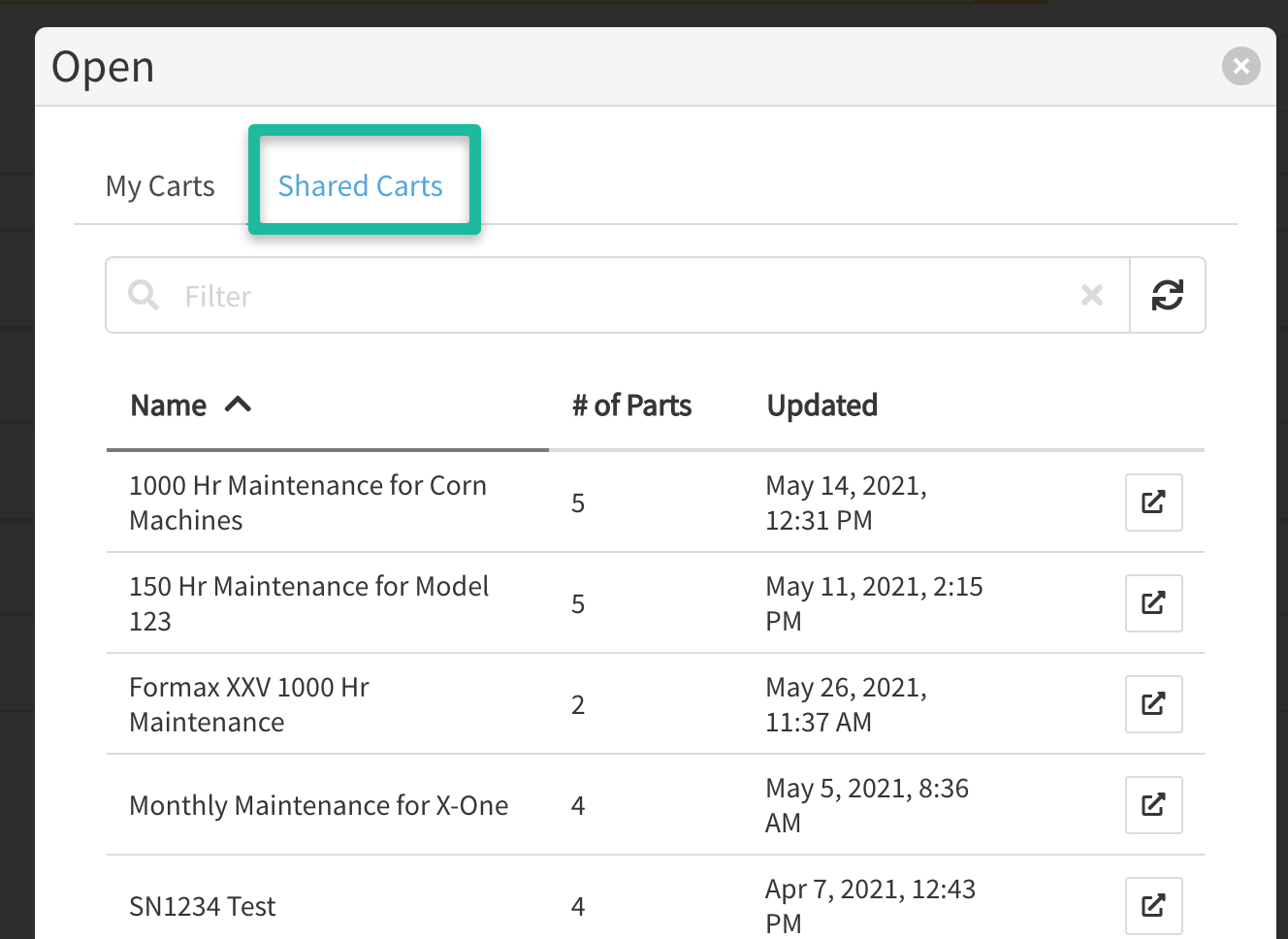Sort by # of Parts column

pos(631,405)
